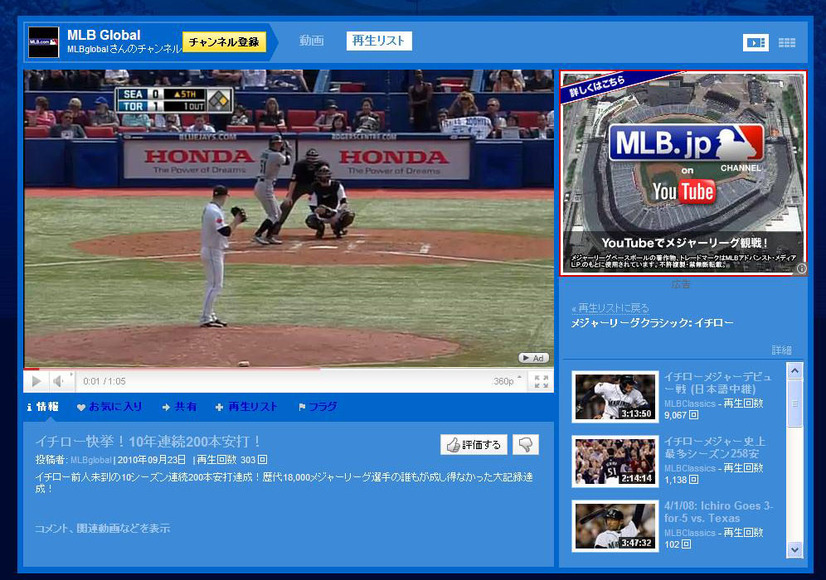Open the 動画 tab
Screen dimensions: 826x580
pos(311,41)
